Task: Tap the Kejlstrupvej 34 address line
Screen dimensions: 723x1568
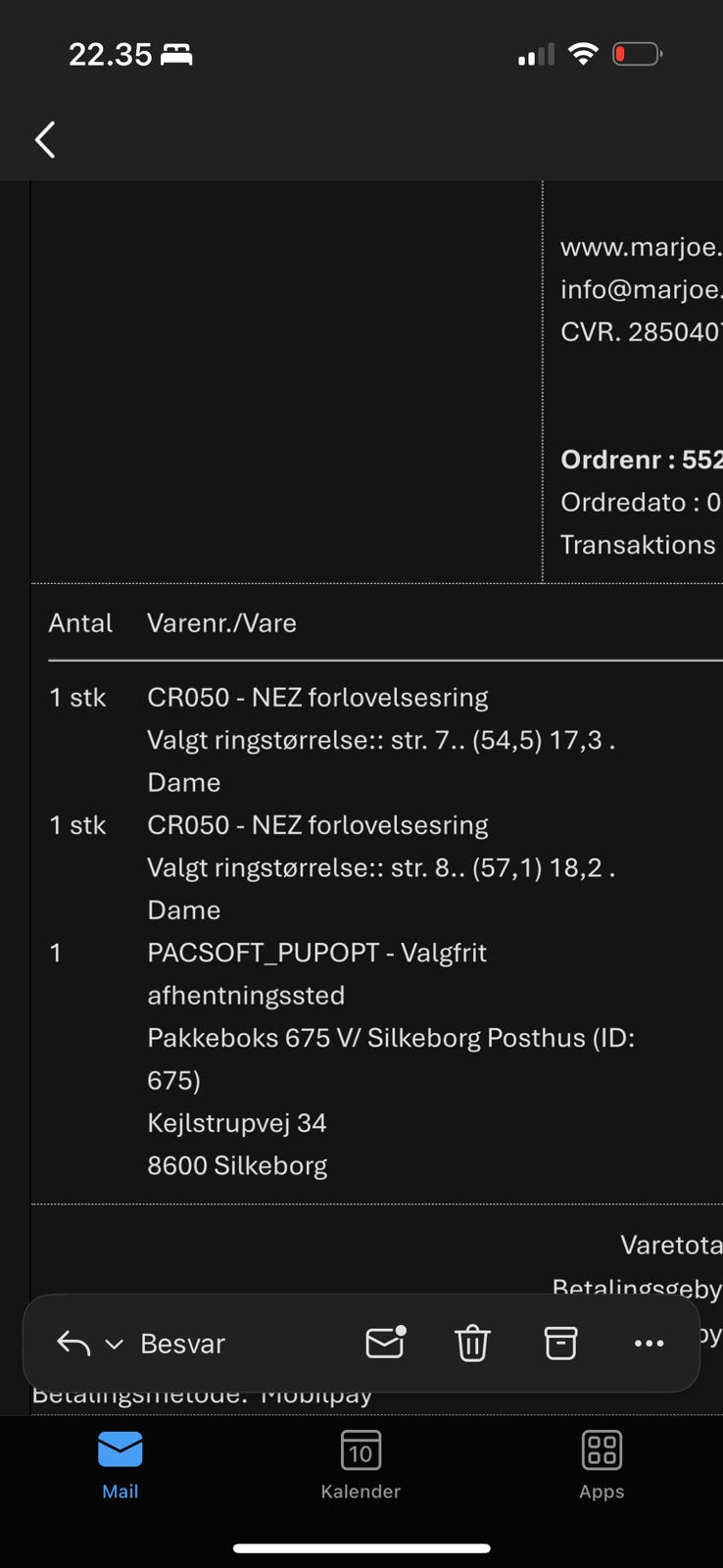Action: tap(237, 1123)
